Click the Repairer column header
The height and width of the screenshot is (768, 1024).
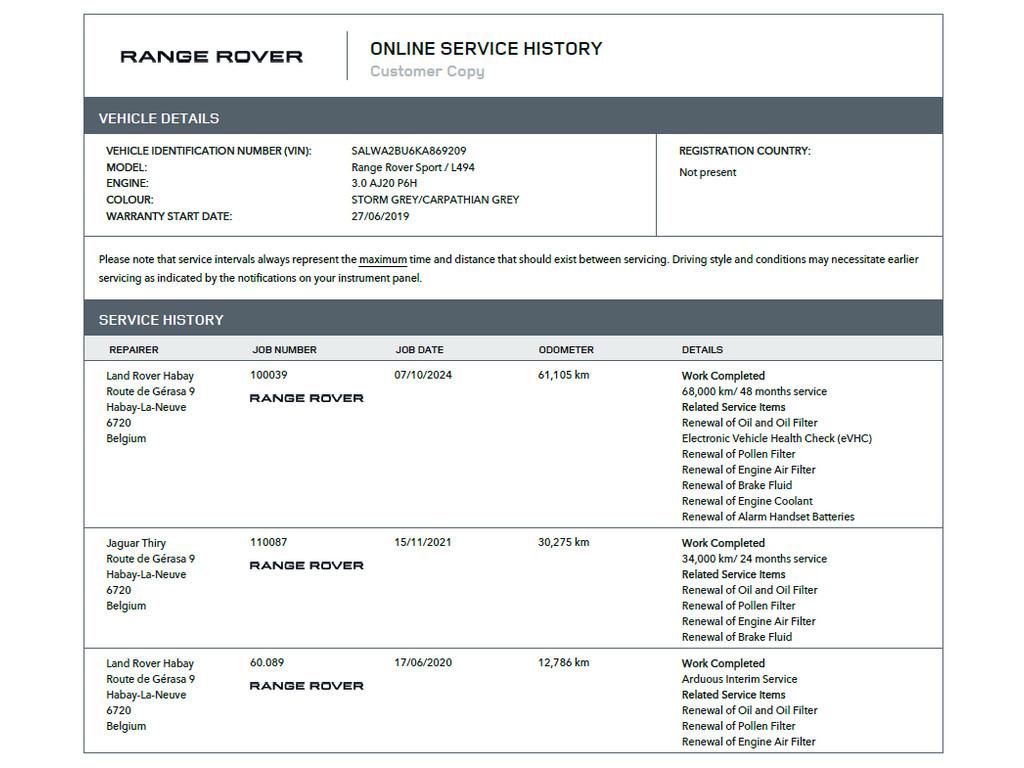coord(134,350)
